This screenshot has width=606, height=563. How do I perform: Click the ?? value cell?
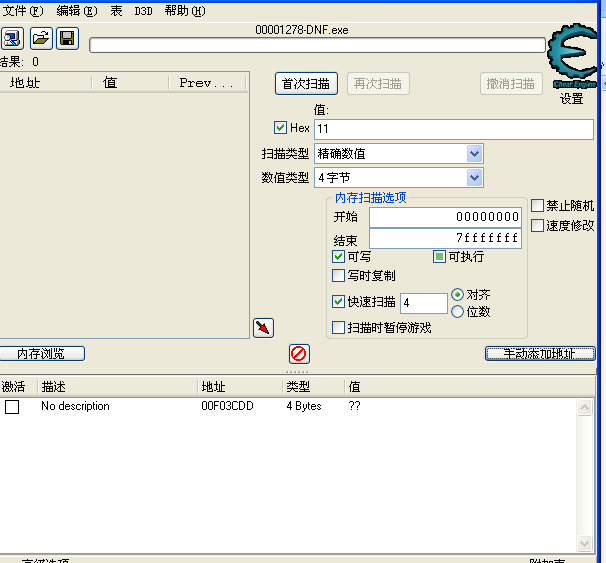354,406
